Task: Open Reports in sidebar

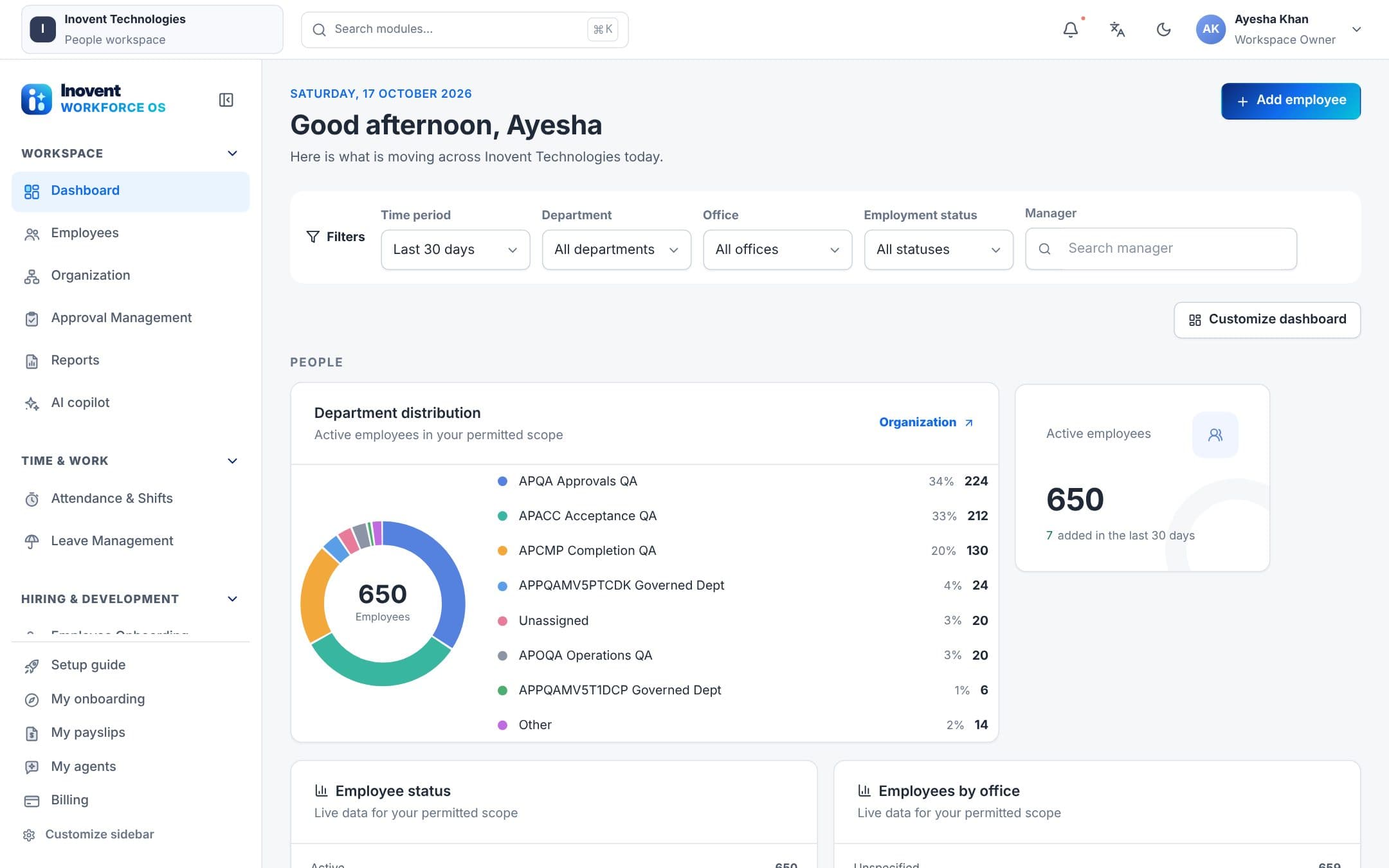Action: coord(131,360)
